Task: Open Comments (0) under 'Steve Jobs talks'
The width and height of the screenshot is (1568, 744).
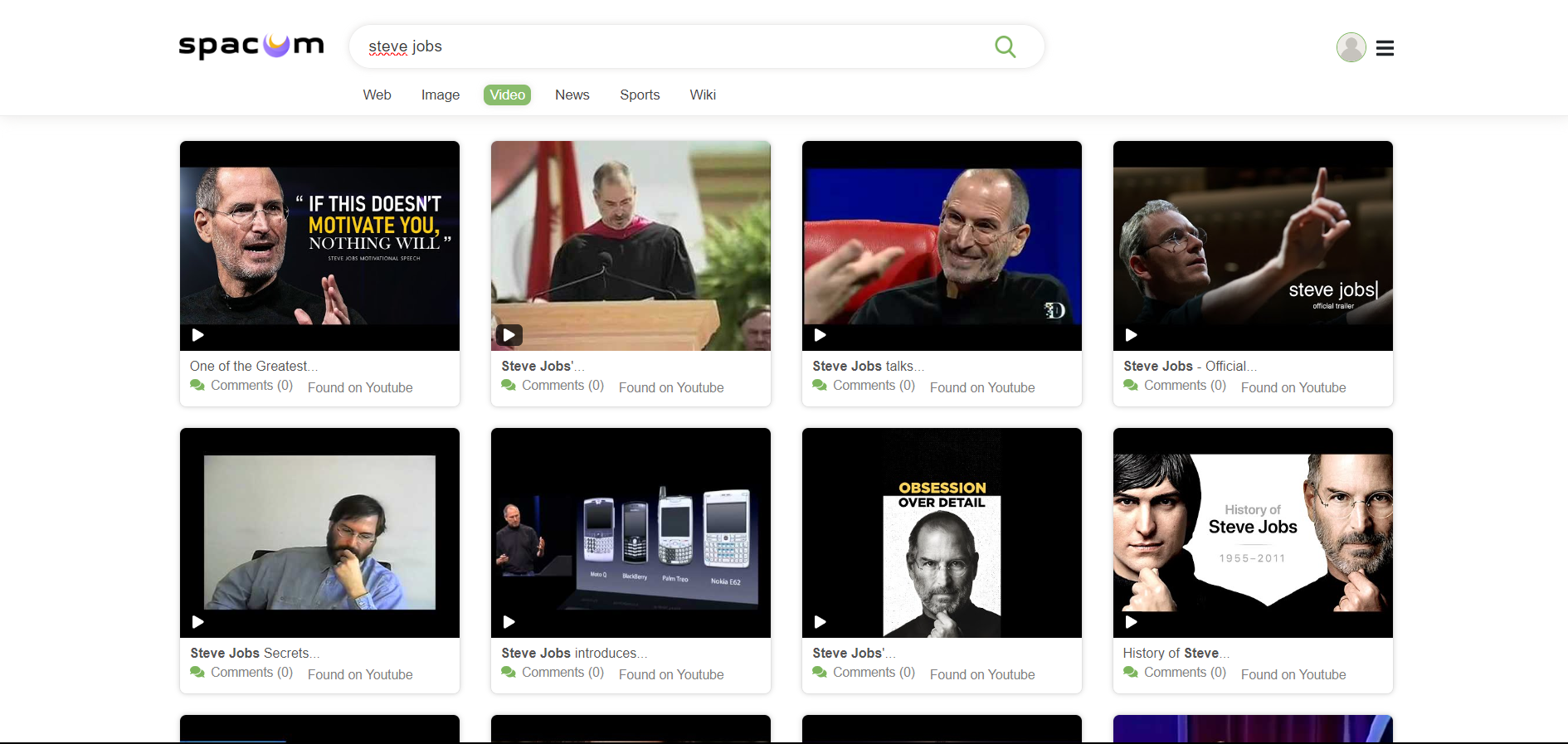Action: 874,385
